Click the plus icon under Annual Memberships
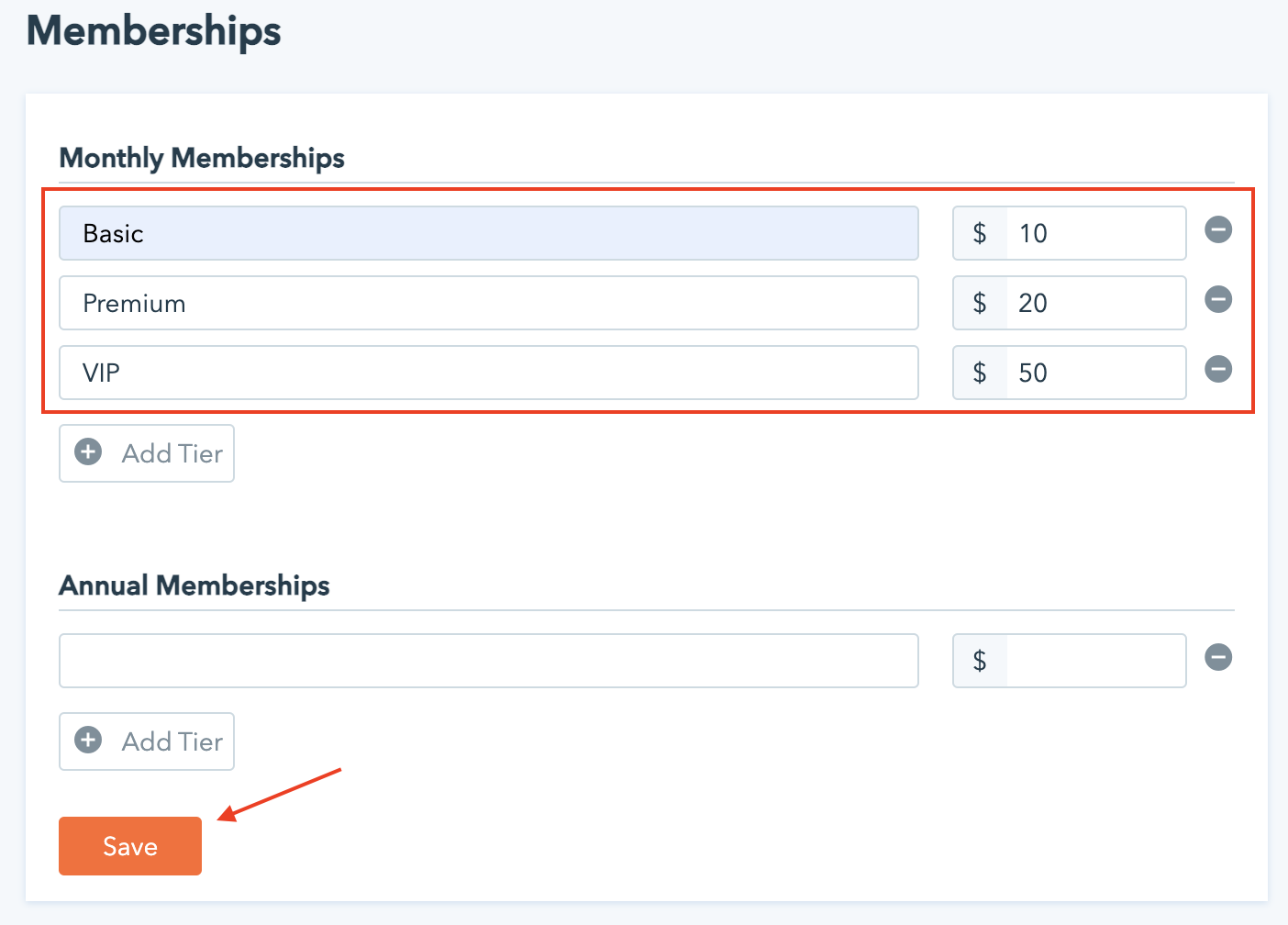The height and width of the screenshot is (925, 1288). (88, 740)
